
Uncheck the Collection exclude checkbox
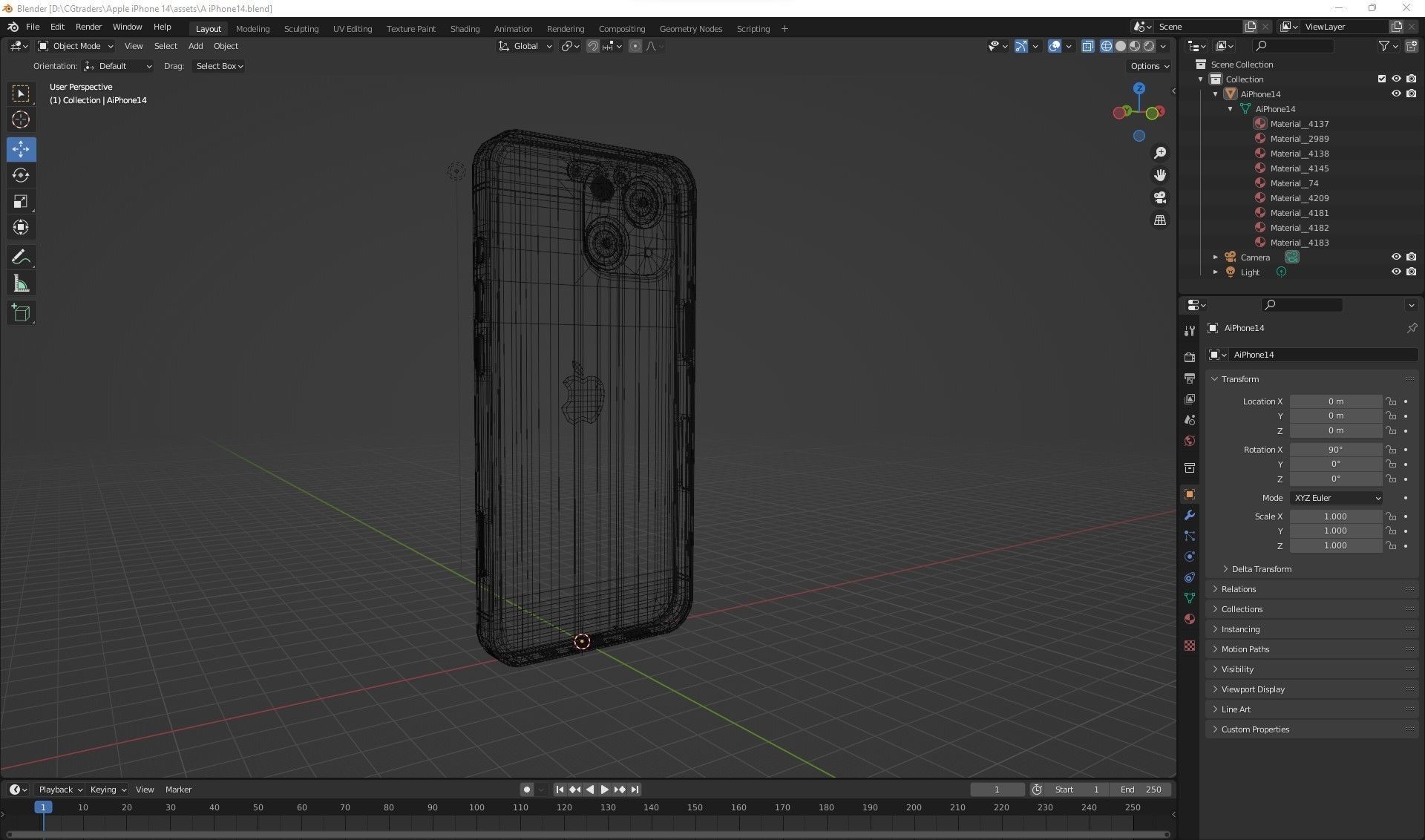coord(1381,79)
